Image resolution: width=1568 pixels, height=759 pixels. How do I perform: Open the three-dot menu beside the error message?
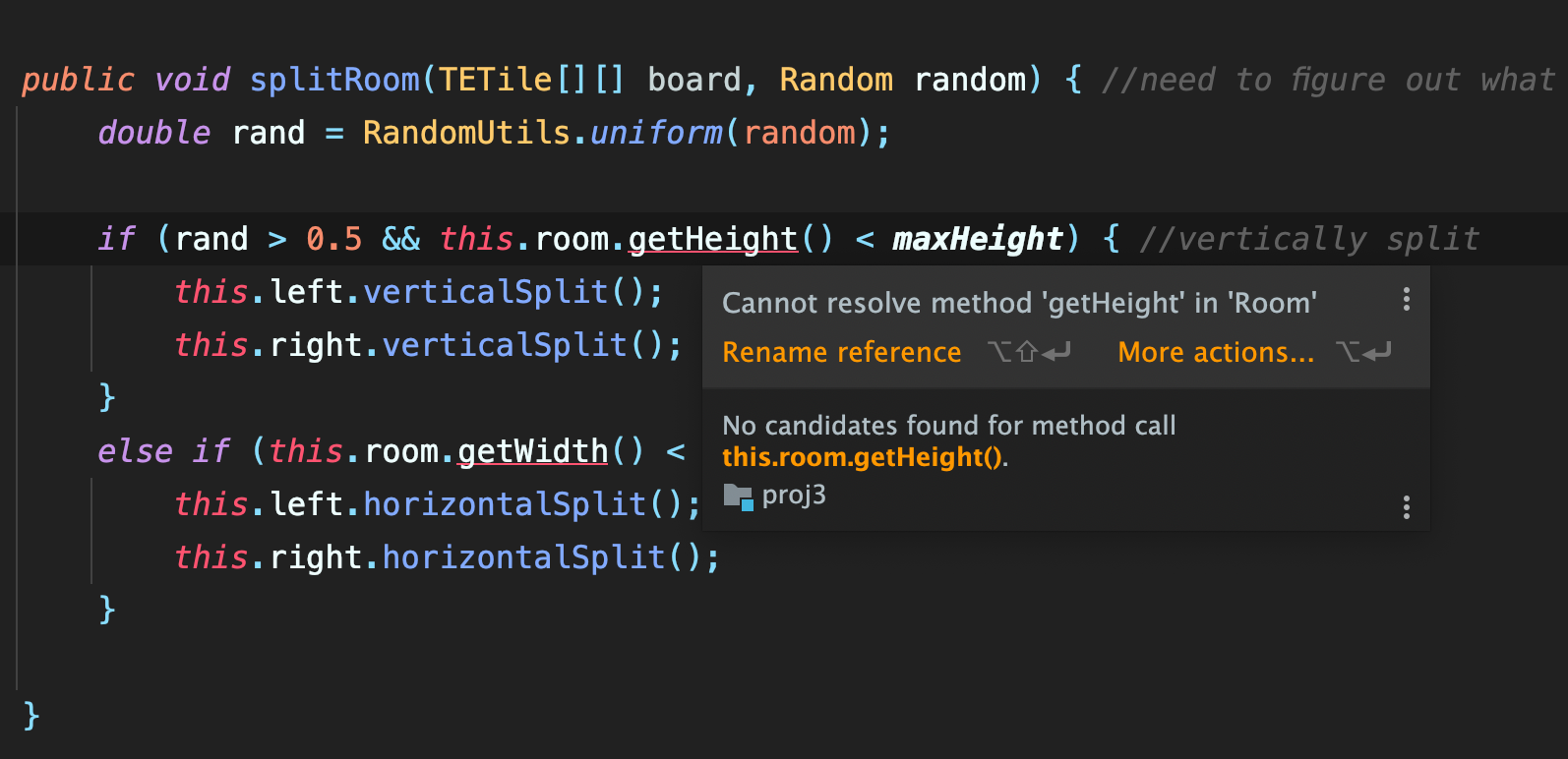1407,299
